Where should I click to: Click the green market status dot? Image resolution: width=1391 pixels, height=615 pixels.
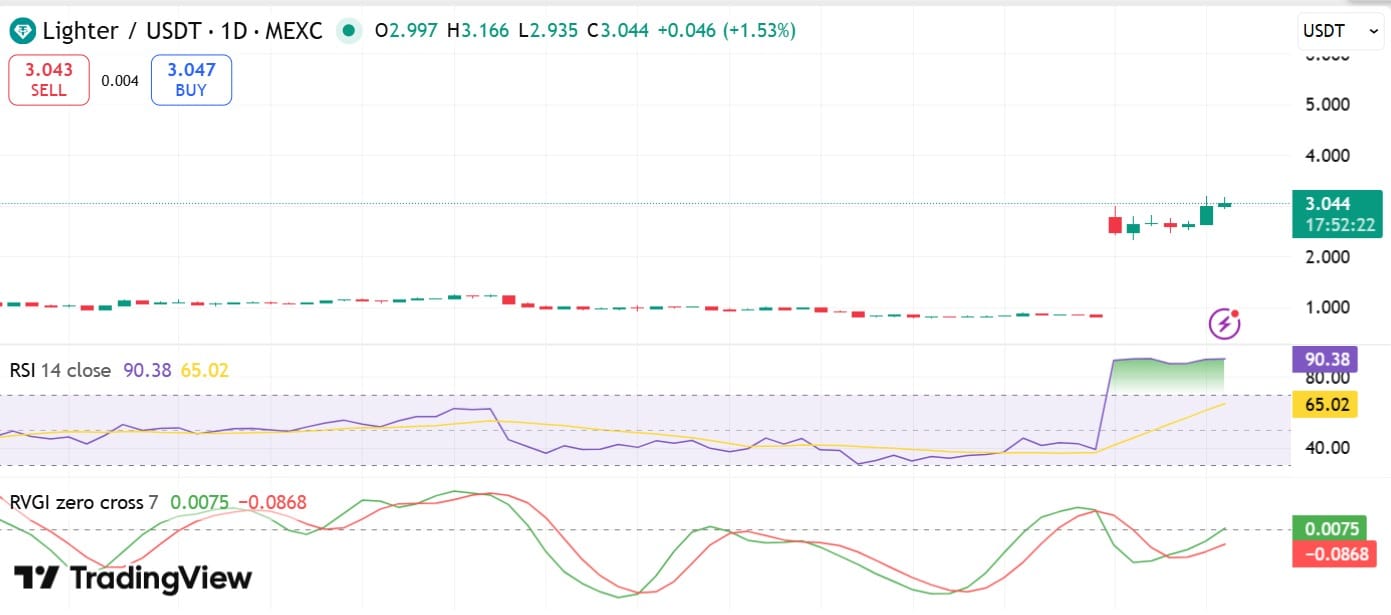[x=348, y=31]
